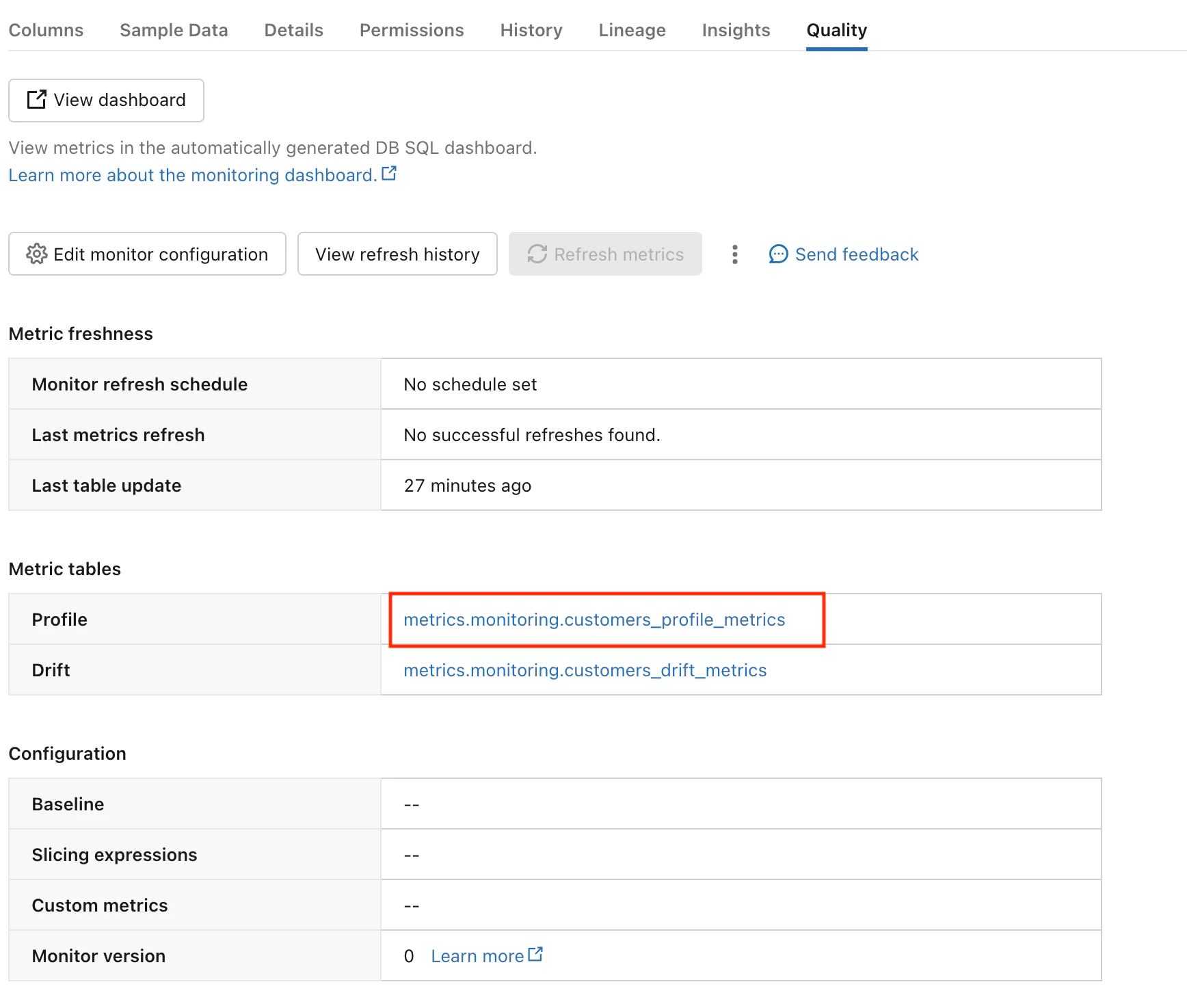Click the Send feedback link
Viewport: 1187px width, 1008px height.
[x=844, y=254]
